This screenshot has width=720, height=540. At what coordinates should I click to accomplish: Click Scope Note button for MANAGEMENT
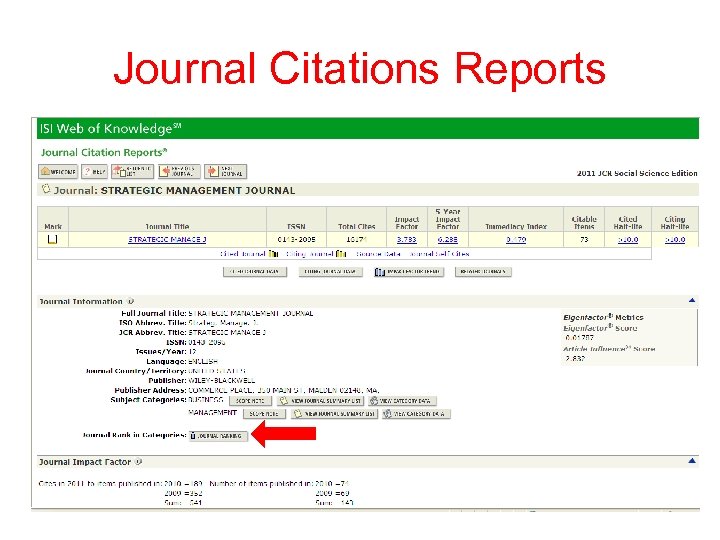point(264,414)
